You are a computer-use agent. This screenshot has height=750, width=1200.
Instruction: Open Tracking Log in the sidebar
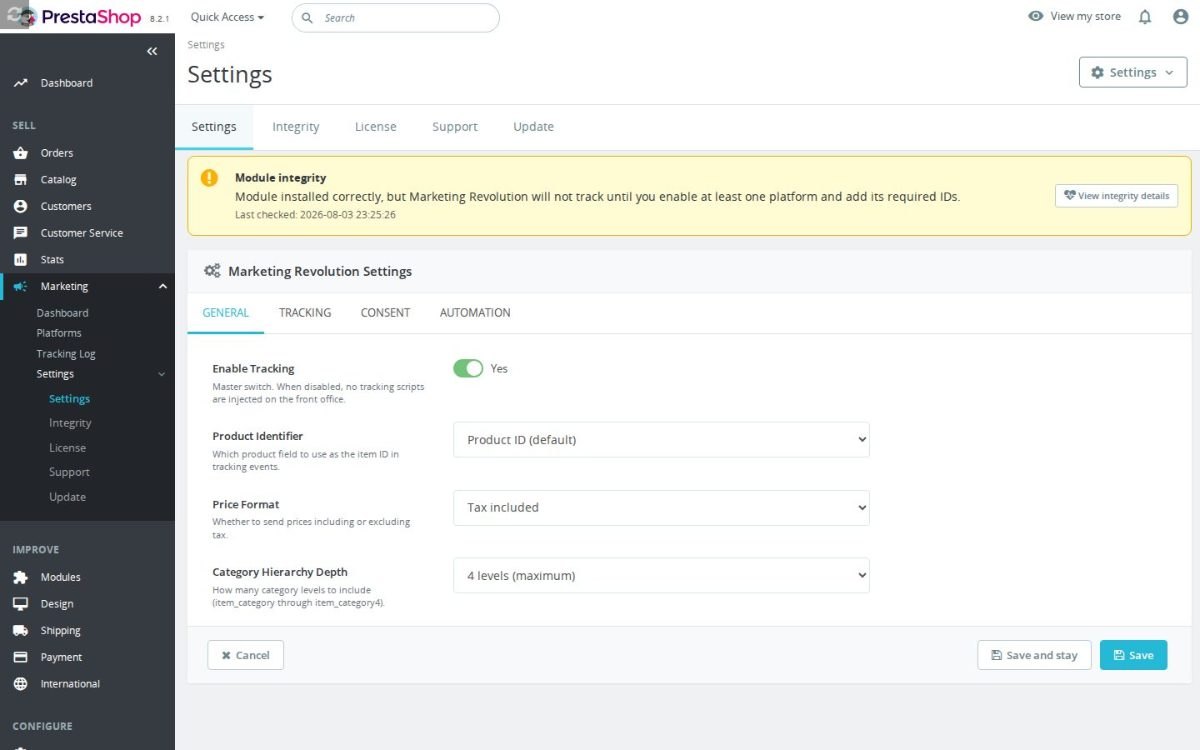[66, 354]
